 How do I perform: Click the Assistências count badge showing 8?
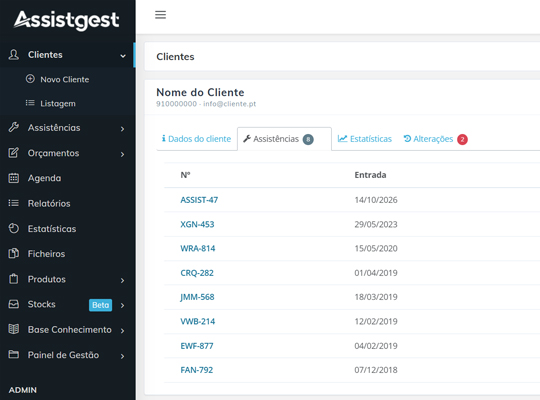point(308,140)
